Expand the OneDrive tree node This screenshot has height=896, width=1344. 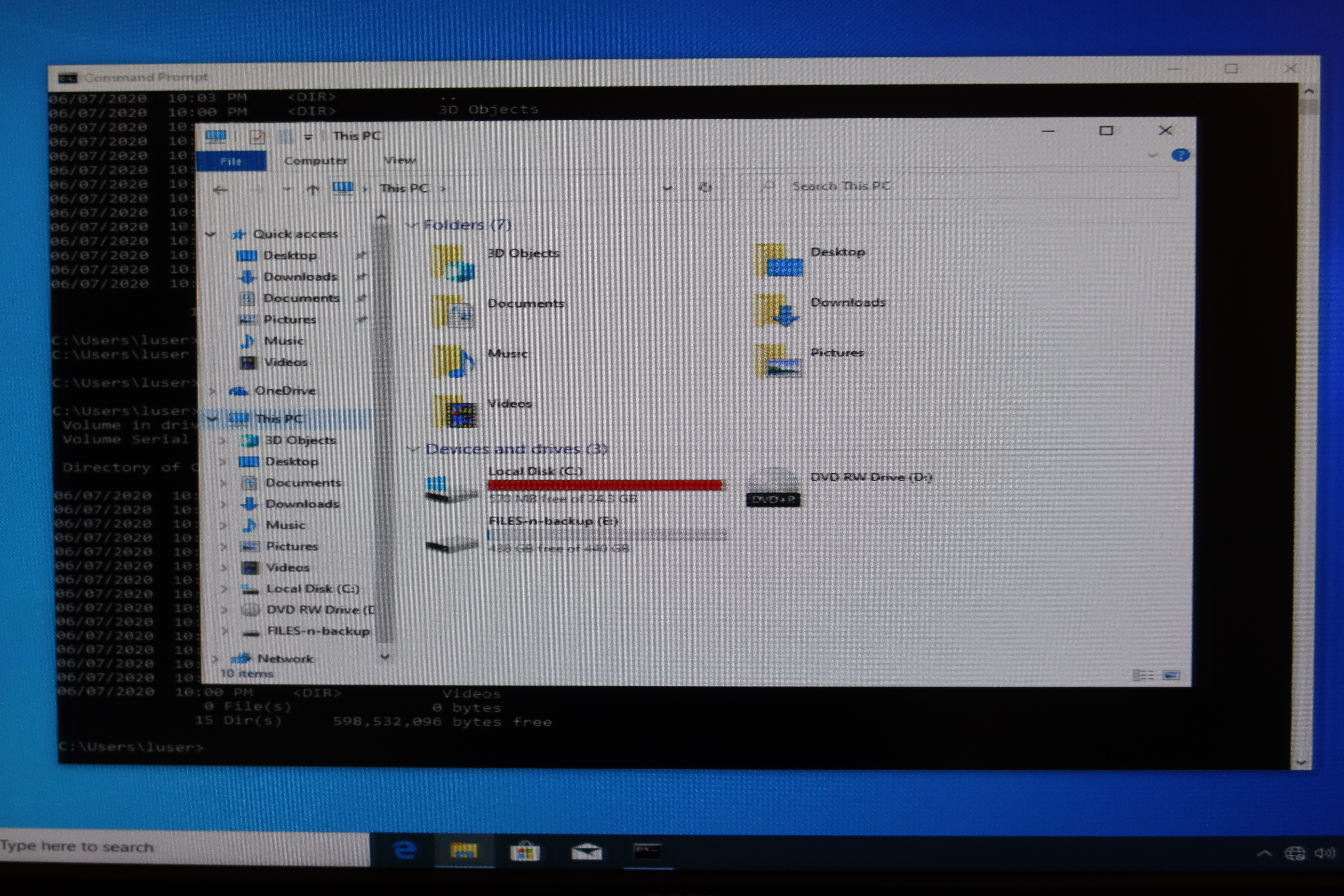212,391
